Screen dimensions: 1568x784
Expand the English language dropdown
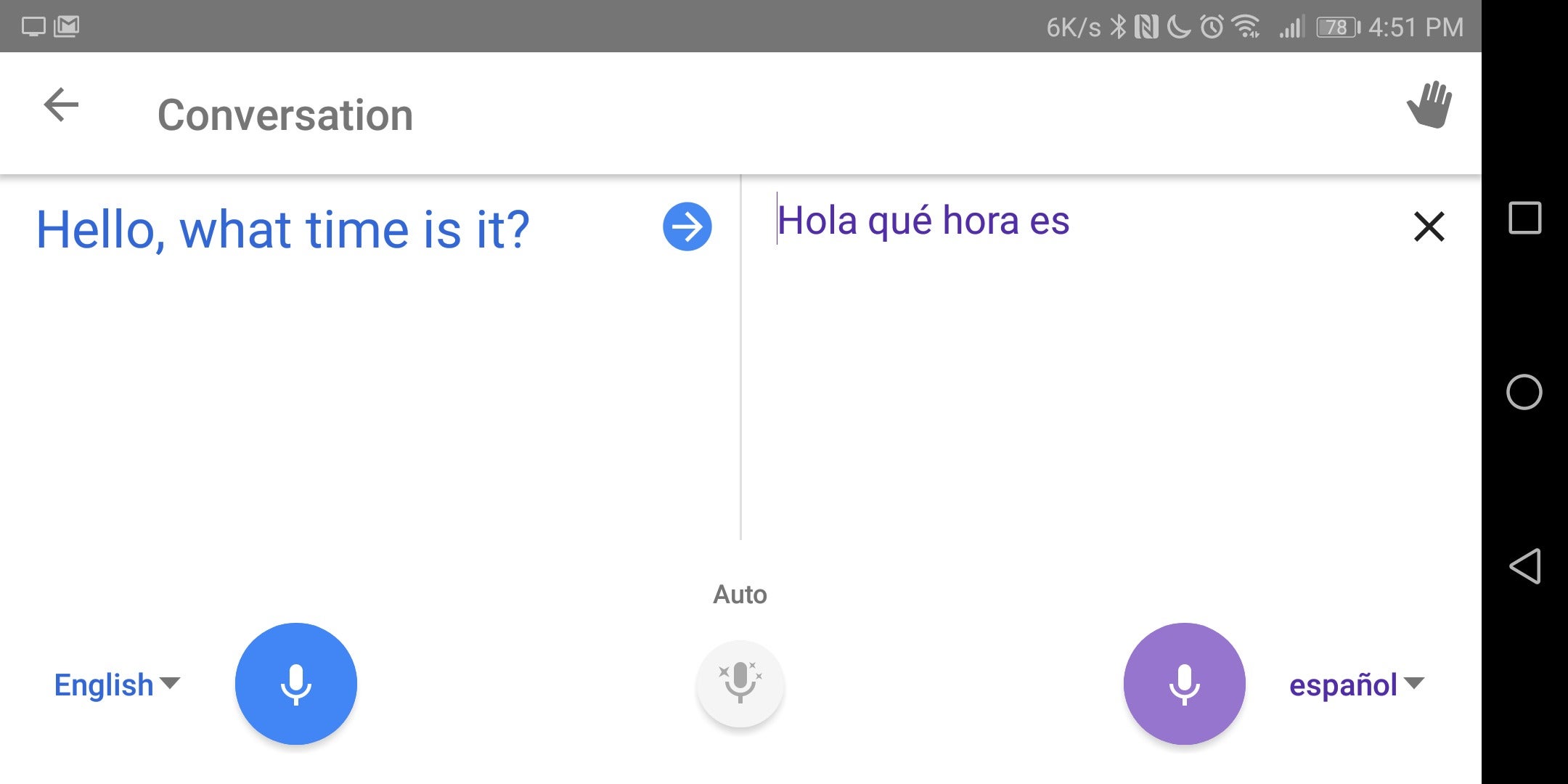point(116,685)
